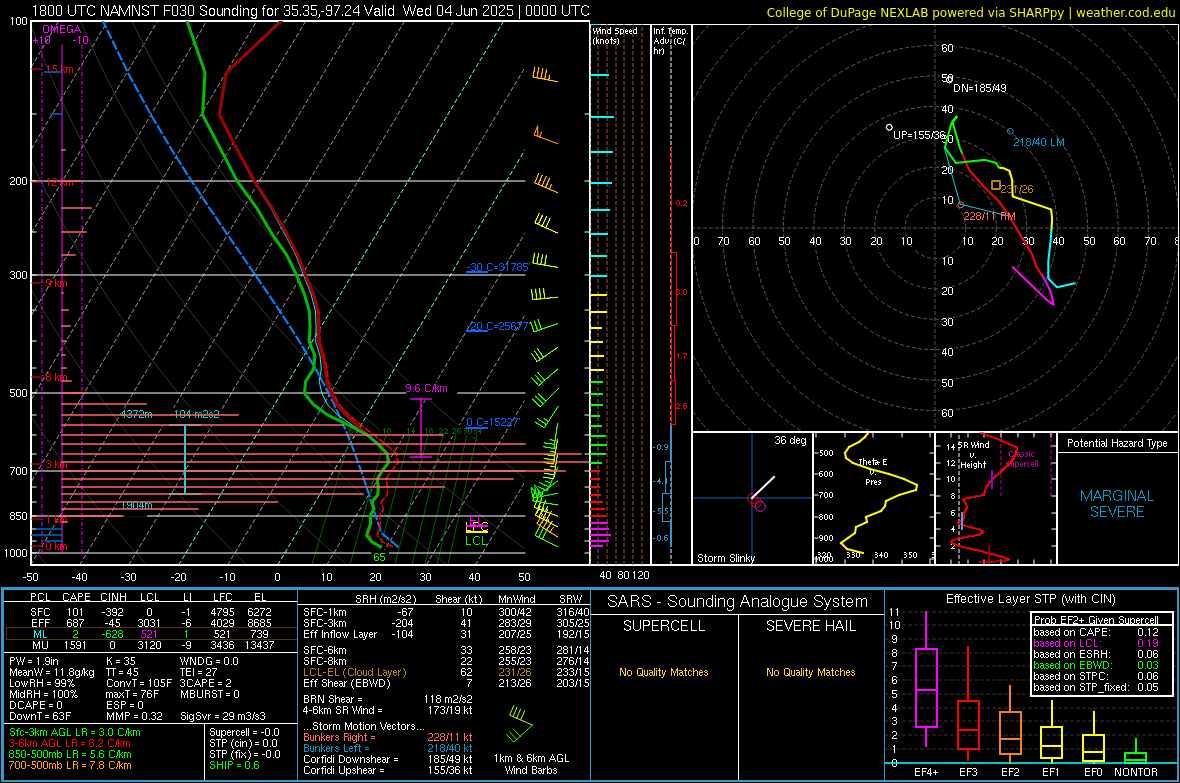Viewport: 1180px width, 783px height.
Task: Click the green 65 surface dewpoint value
Action: coord(379,557)
